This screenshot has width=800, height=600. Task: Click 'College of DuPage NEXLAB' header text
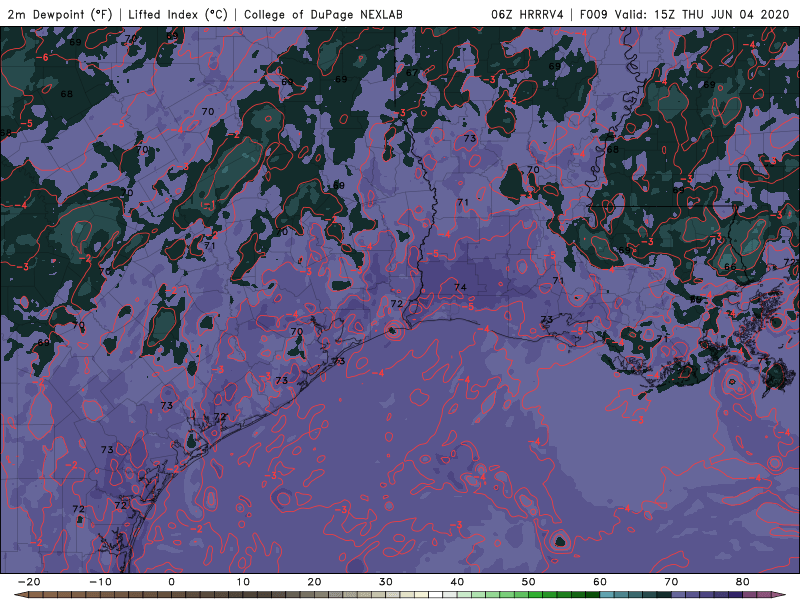click(323, 15)
